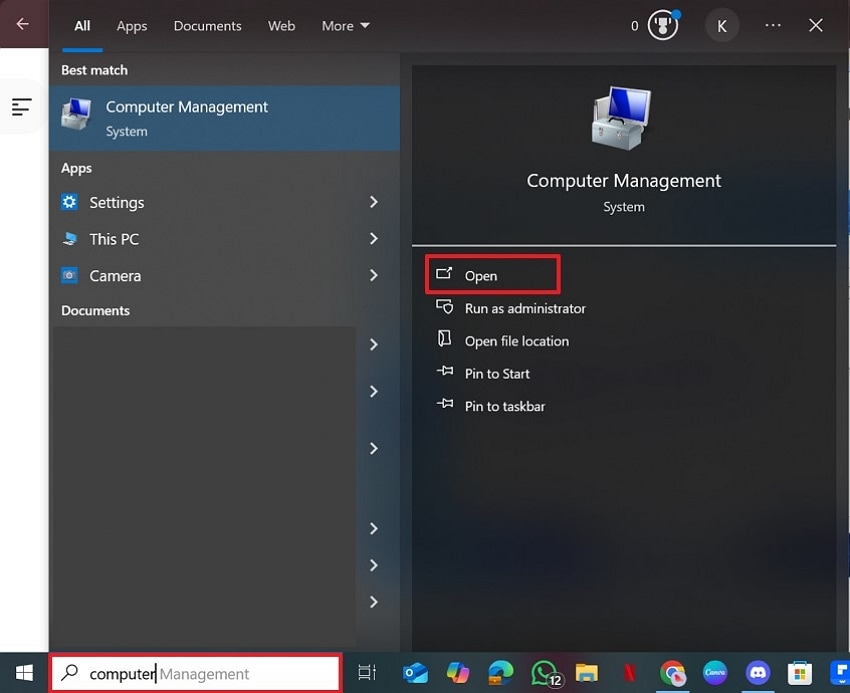Open the Windows Start button
Screen dimensions: 850x693
[24, 673]
